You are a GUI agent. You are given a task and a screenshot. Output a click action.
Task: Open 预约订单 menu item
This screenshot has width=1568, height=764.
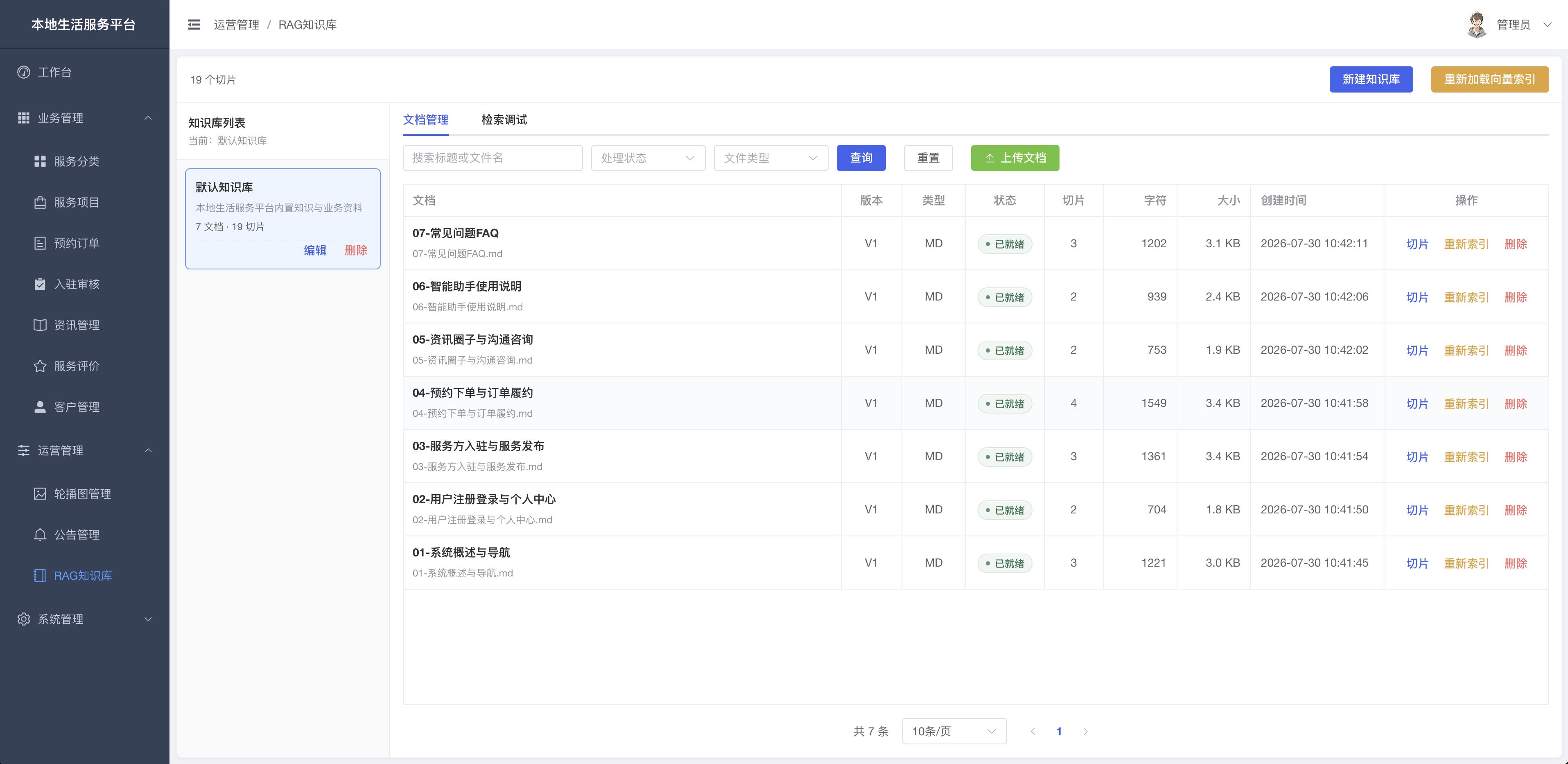[85, 243]
